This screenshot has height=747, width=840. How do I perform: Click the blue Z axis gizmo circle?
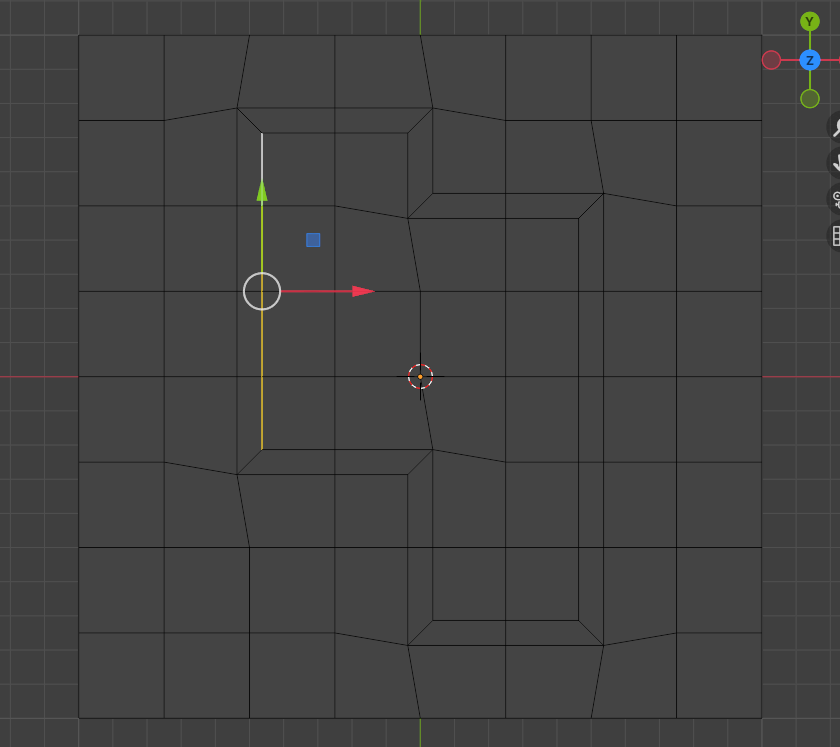pyautogui.click(x=809, y=60)
